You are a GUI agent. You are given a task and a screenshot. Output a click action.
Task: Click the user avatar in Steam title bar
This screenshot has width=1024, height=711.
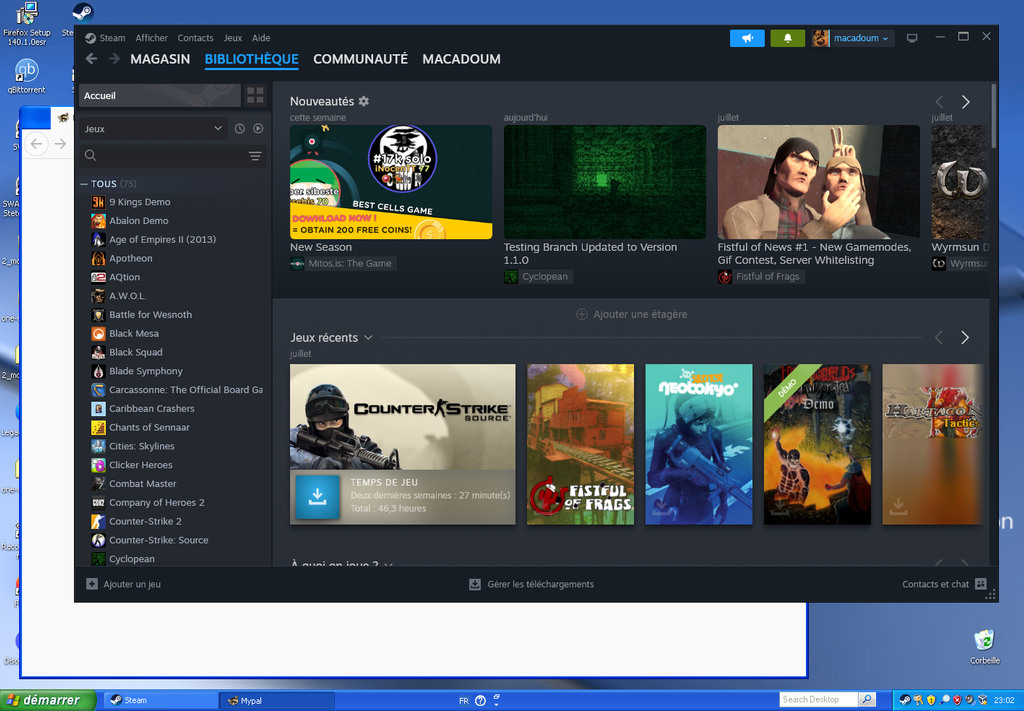tap(820, 39)
